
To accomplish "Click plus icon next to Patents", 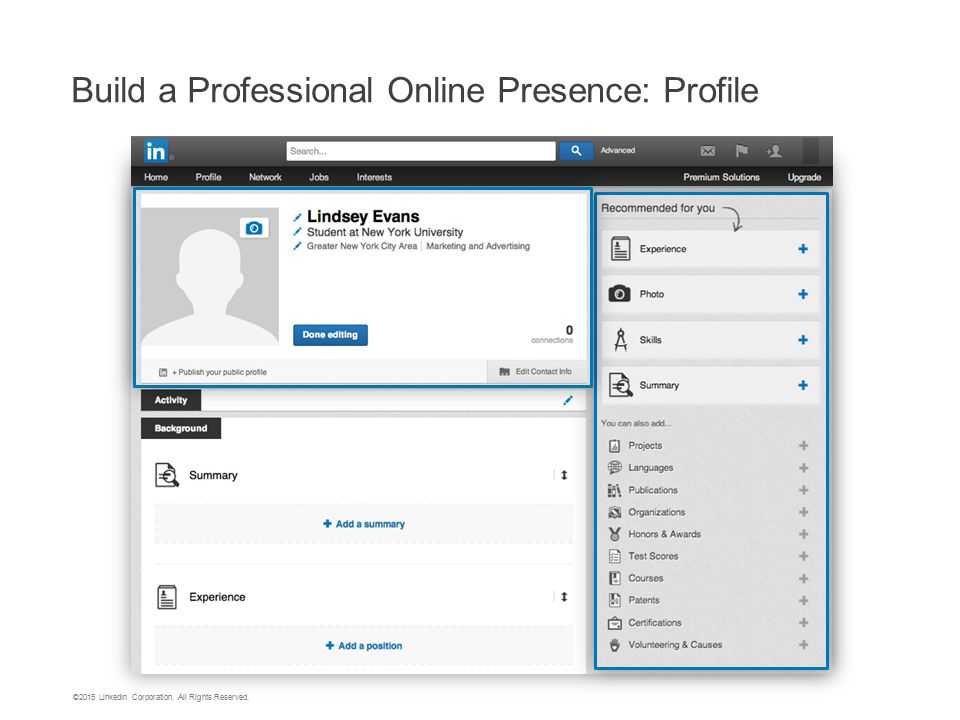I will coord(803,601).
